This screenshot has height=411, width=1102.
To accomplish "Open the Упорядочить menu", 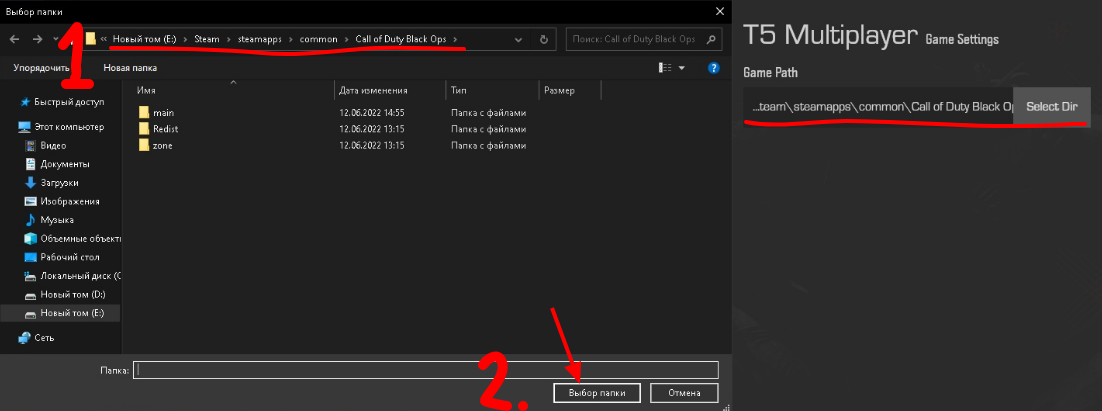I will click(41, 68).
